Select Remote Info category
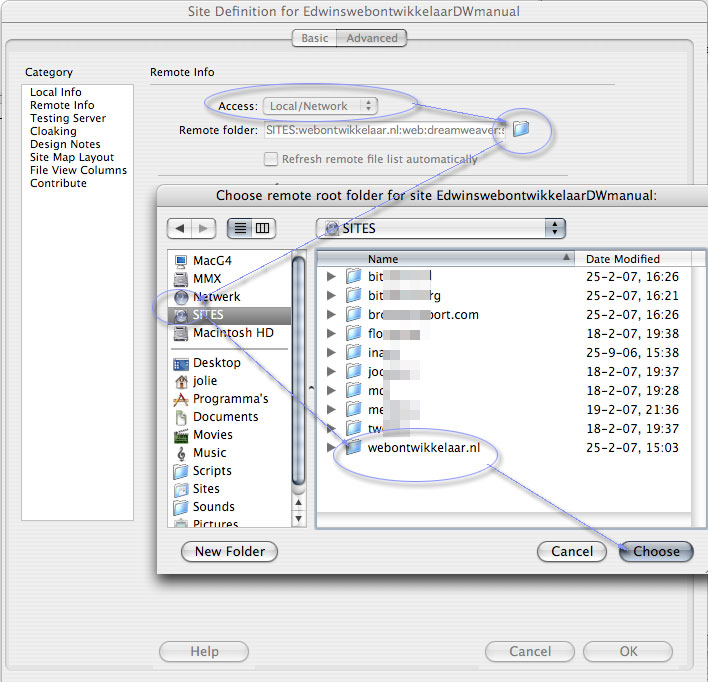 point(62,105)
